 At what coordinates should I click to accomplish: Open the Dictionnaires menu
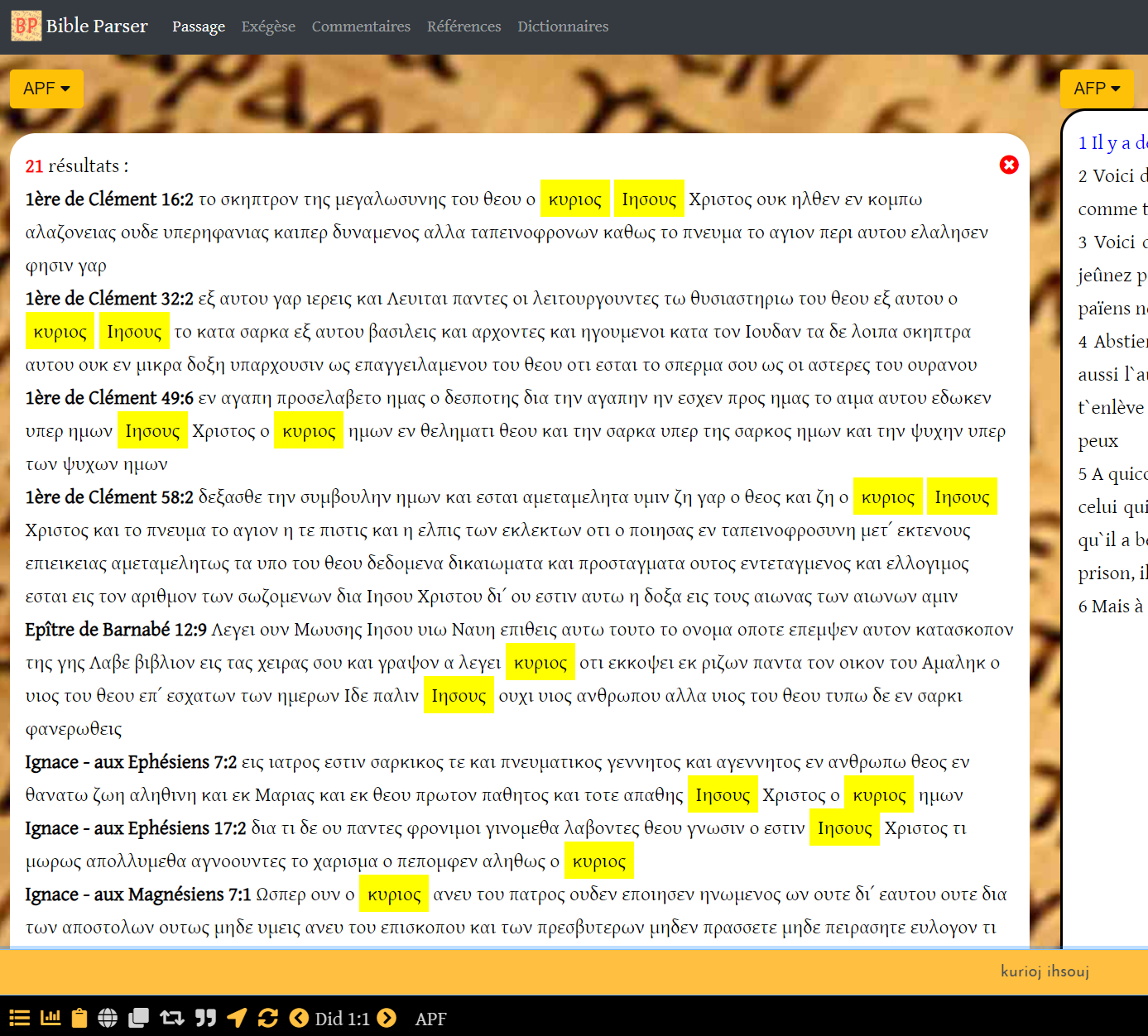(x=563, y=26)
